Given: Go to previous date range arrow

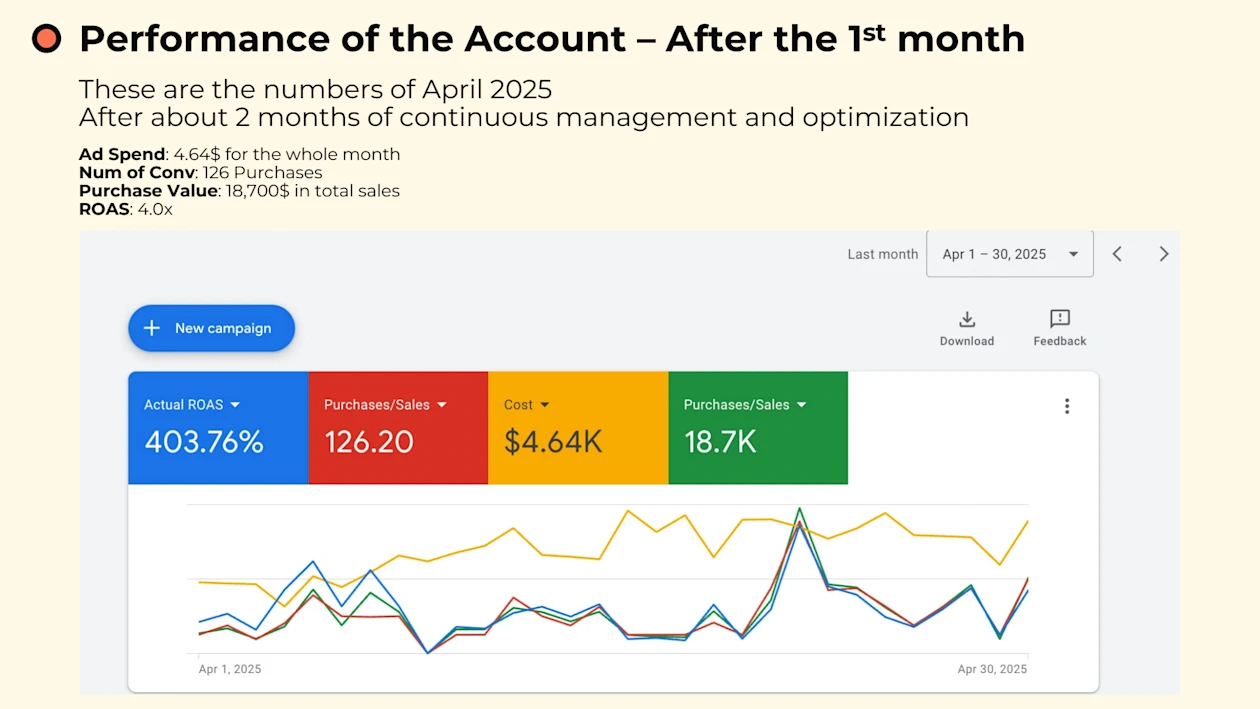Looking at the screenshot, I should (1117, 254).
